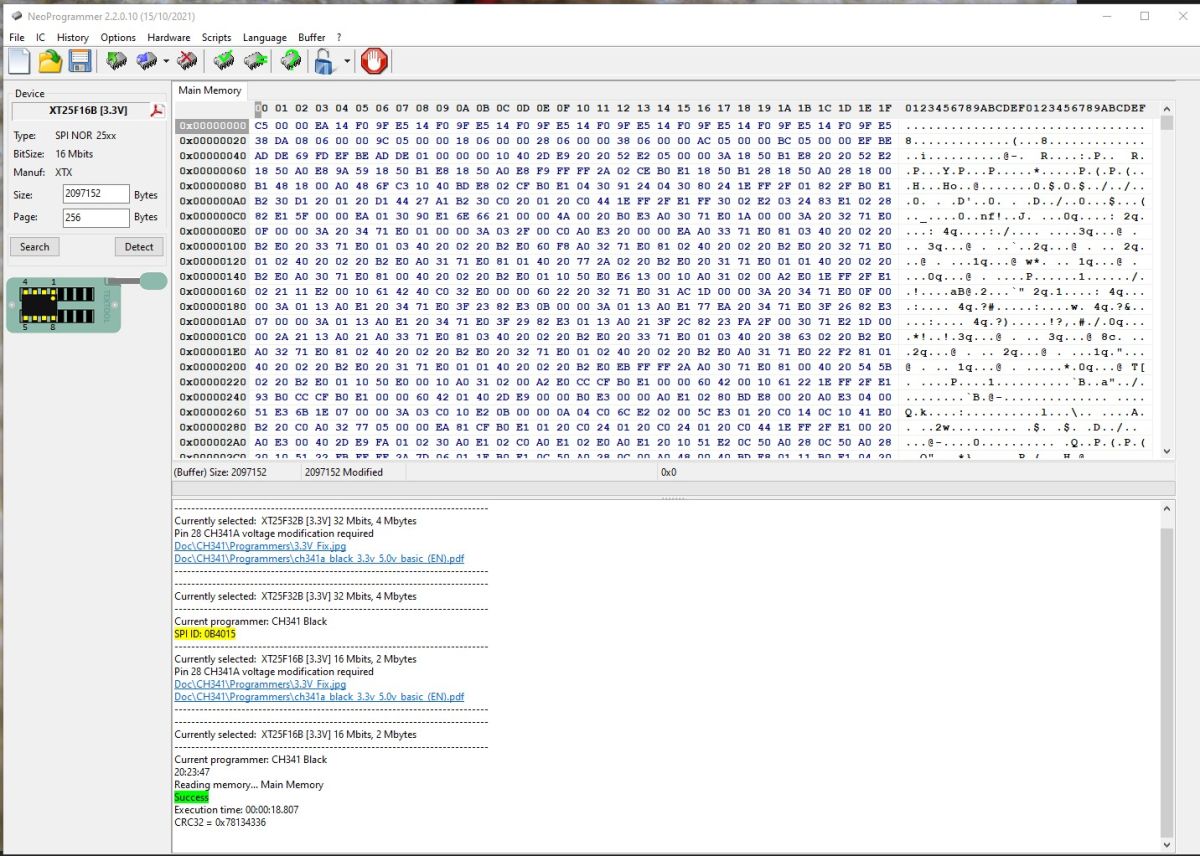
Task: Click the Write IC chip icon
Action: click(x=147, y=61)
